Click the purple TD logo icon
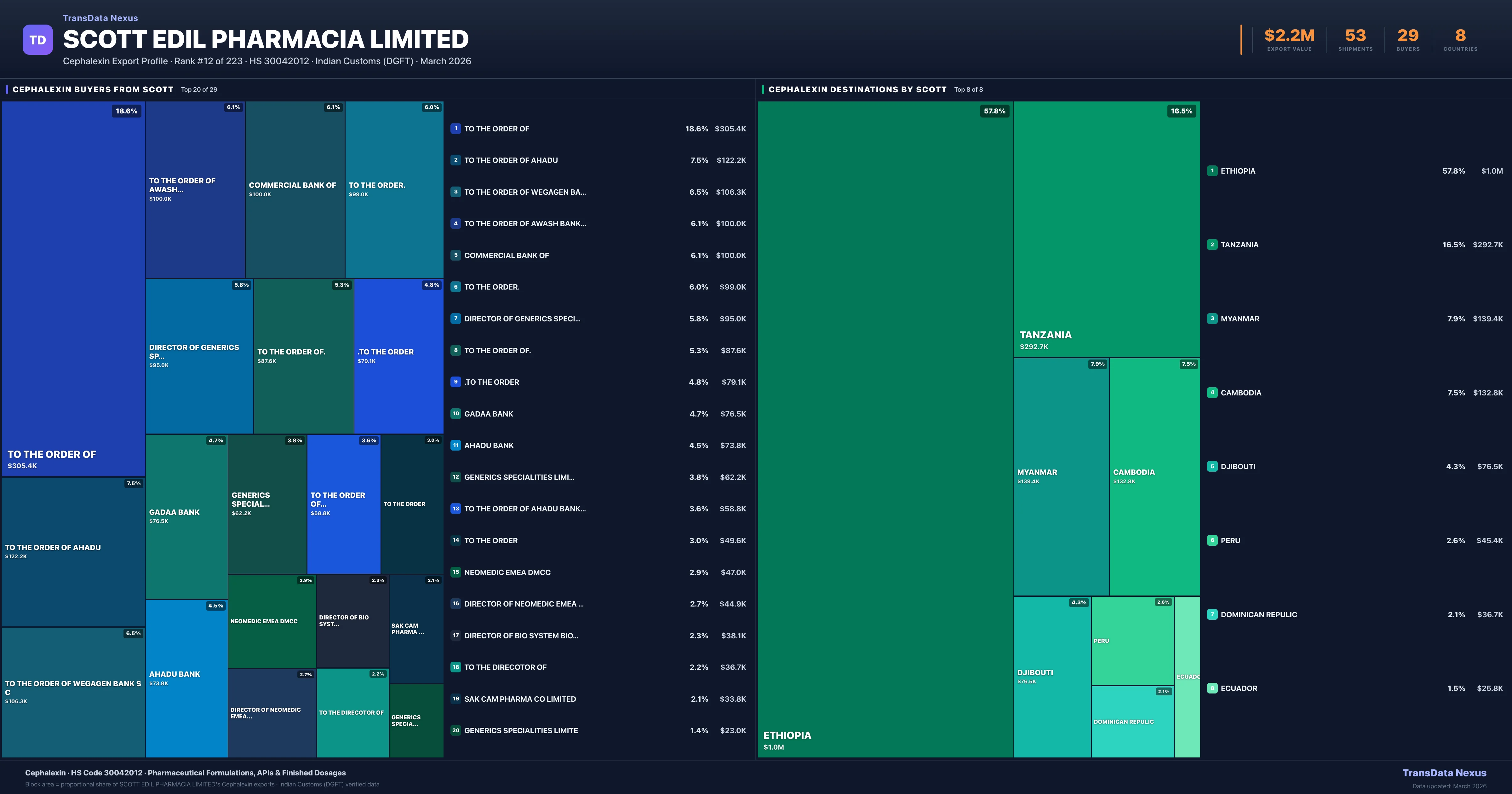This screenshot has height=794, width=1512. [37, 40]
